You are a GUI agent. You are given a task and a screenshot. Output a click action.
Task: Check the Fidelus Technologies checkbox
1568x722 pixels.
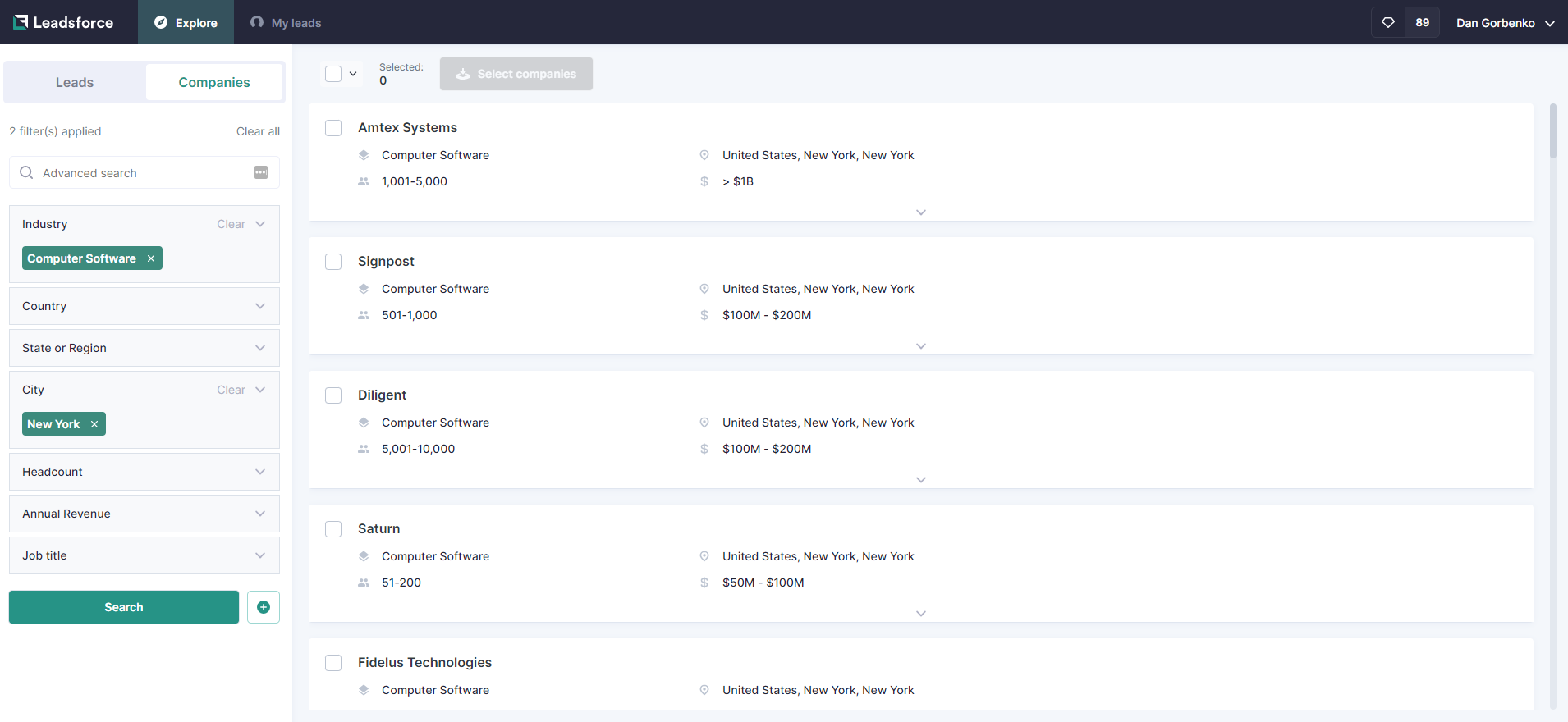(333, 663)
